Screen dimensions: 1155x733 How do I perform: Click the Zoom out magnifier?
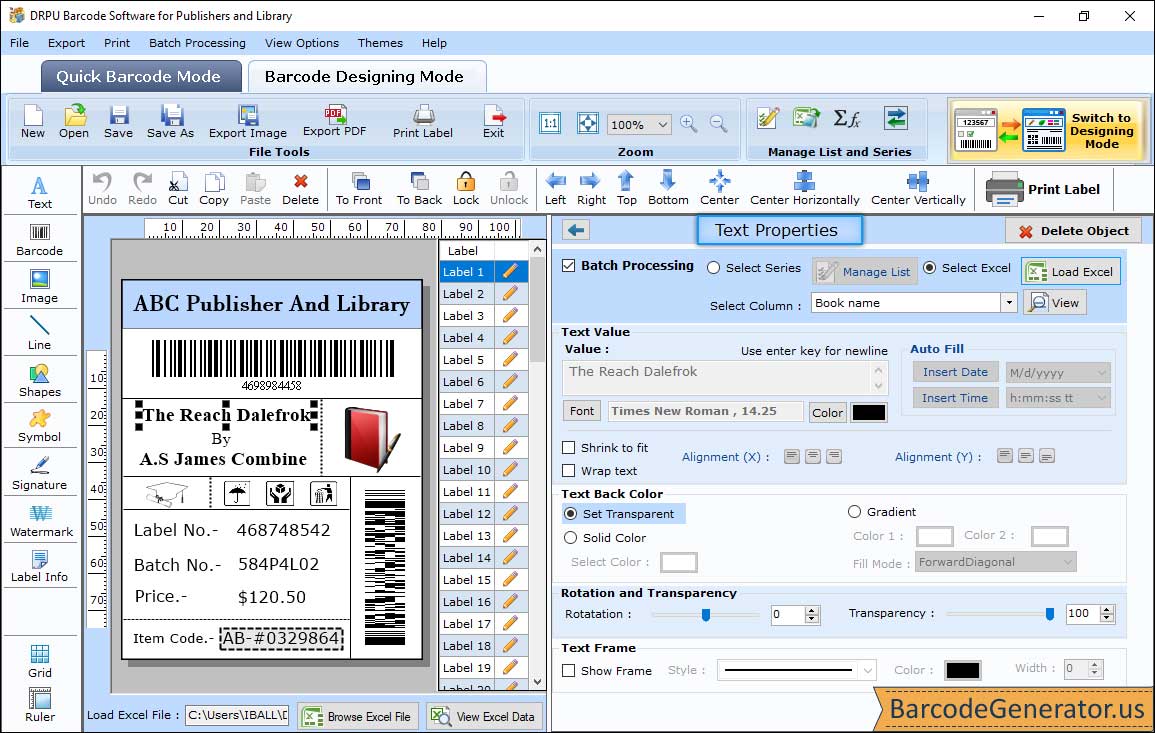pos(719,124)
